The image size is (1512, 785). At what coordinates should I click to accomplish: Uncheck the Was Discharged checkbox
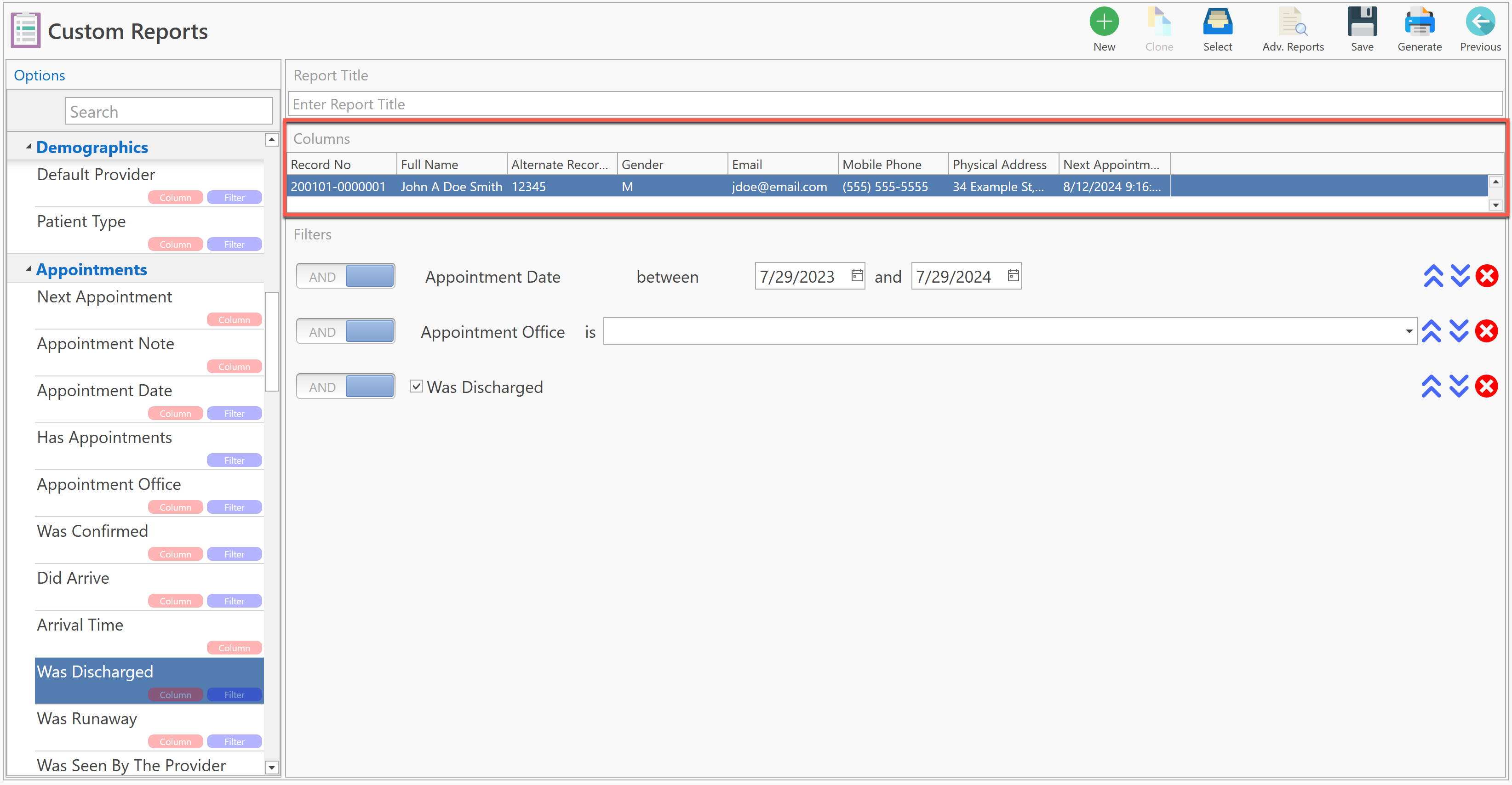tap(416, 387)
